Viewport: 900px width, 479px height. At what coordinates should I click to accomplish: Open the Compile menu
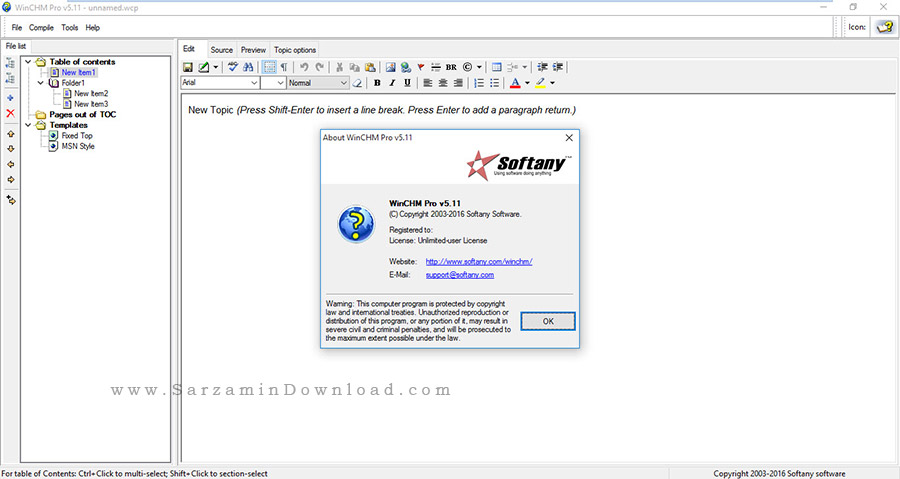(41, 28)
